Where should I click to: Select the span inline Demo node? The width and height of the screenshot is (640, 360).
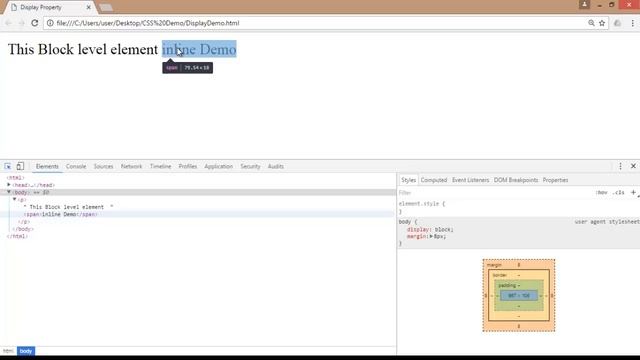pyautogui.click(x=60, y=214)
